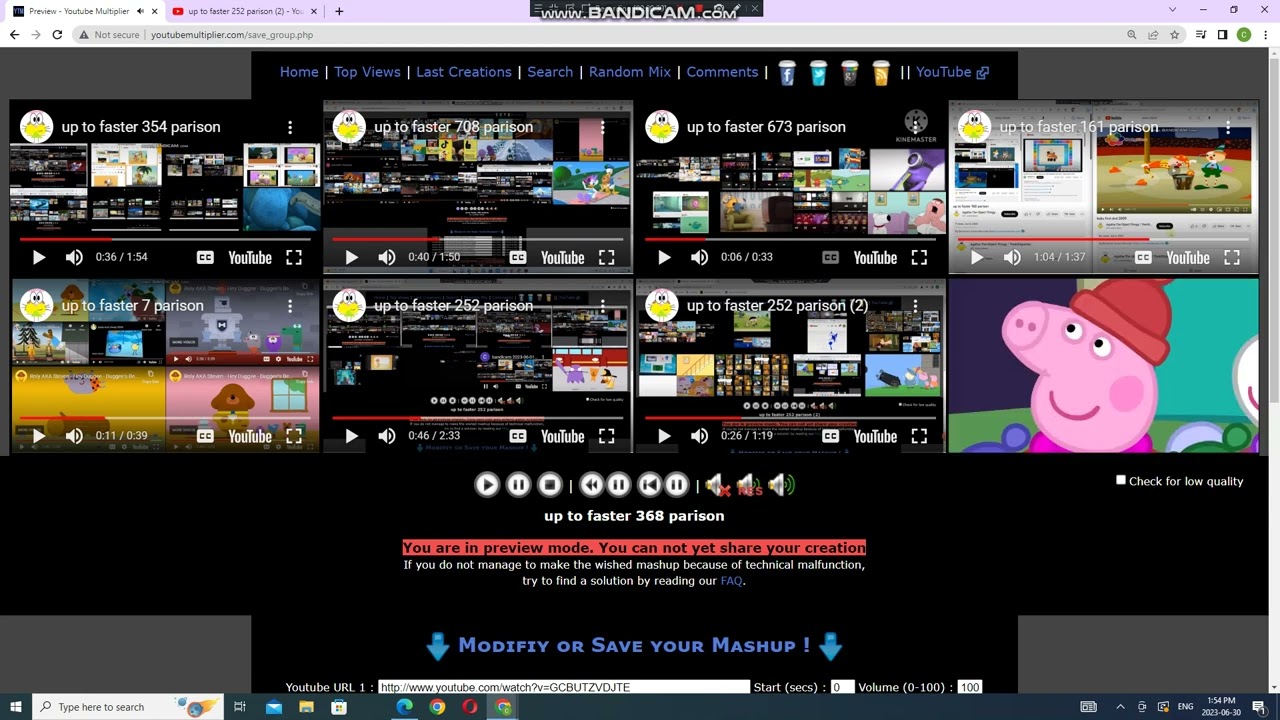Open the Search link in site navigation
This screenshot has width=1280, height=720.
pos(550,72)
